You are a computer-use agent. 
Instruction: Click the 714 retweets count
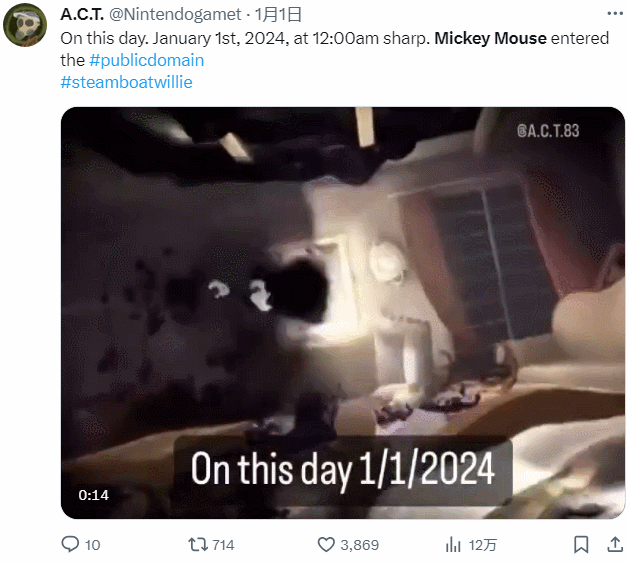(223, 545)
